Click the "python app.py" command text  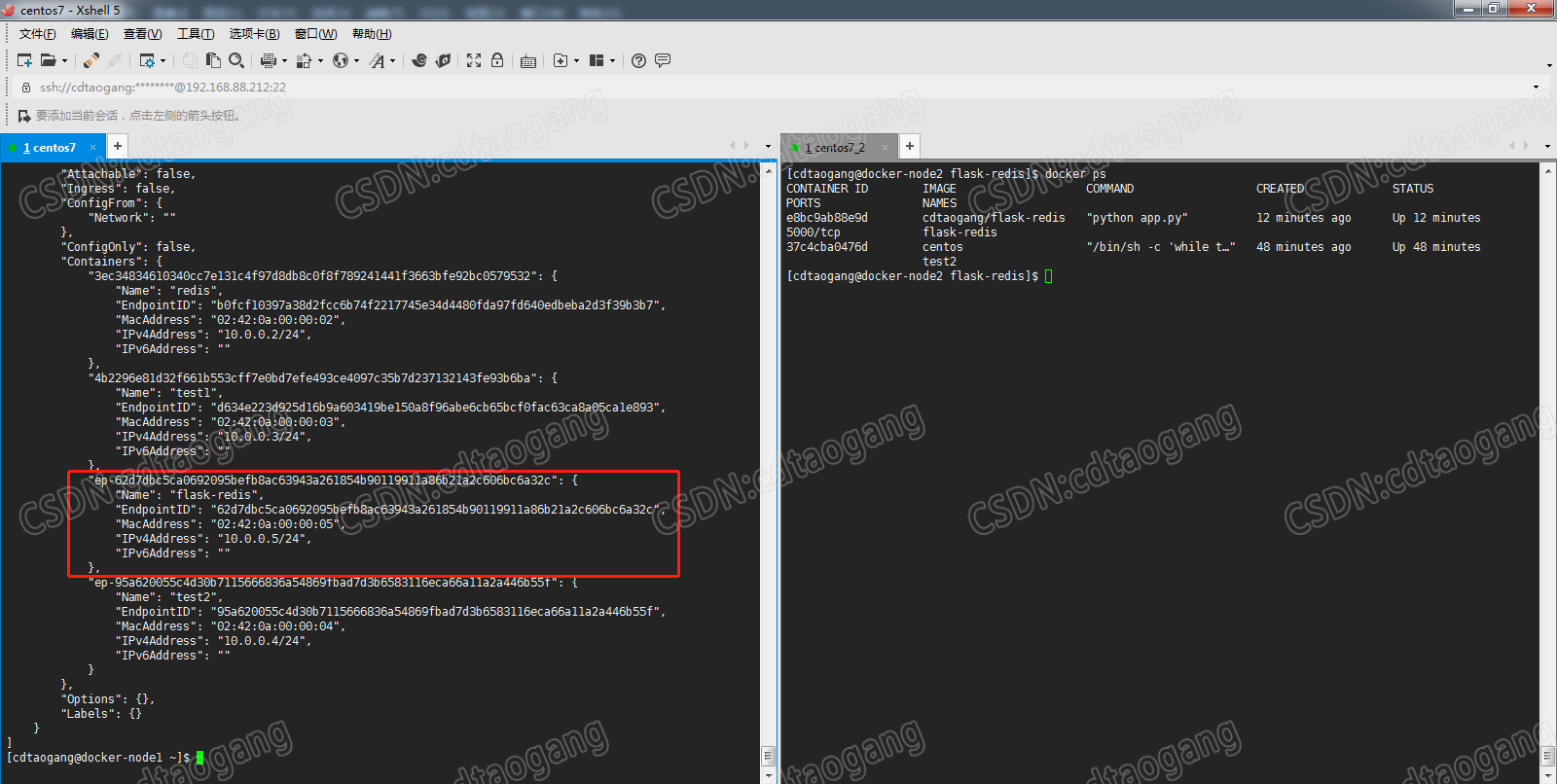[1137, 218]
